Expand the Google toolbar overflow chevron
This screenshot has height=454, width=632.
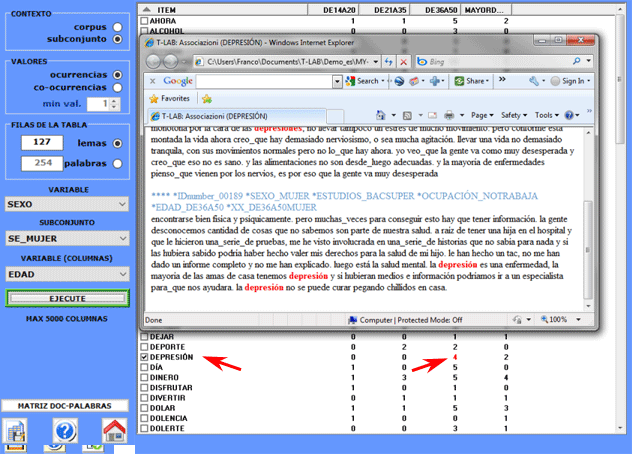click(502, 79)
